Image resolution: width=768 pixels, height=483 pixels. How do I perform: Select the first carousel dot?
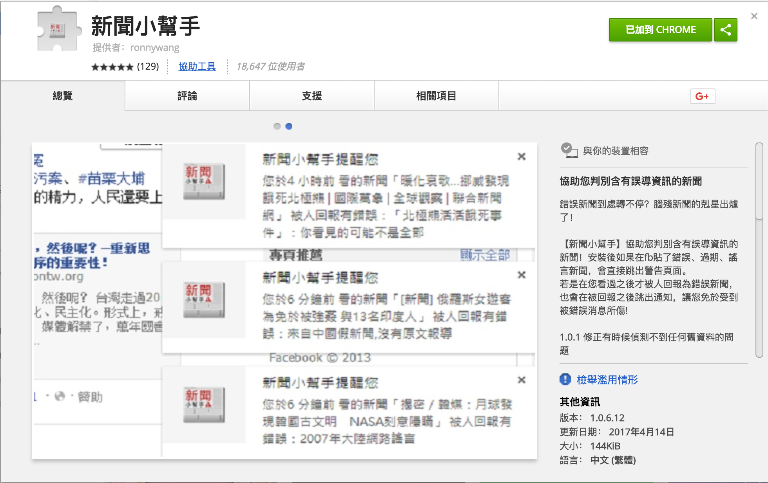[x=277, y=126]
